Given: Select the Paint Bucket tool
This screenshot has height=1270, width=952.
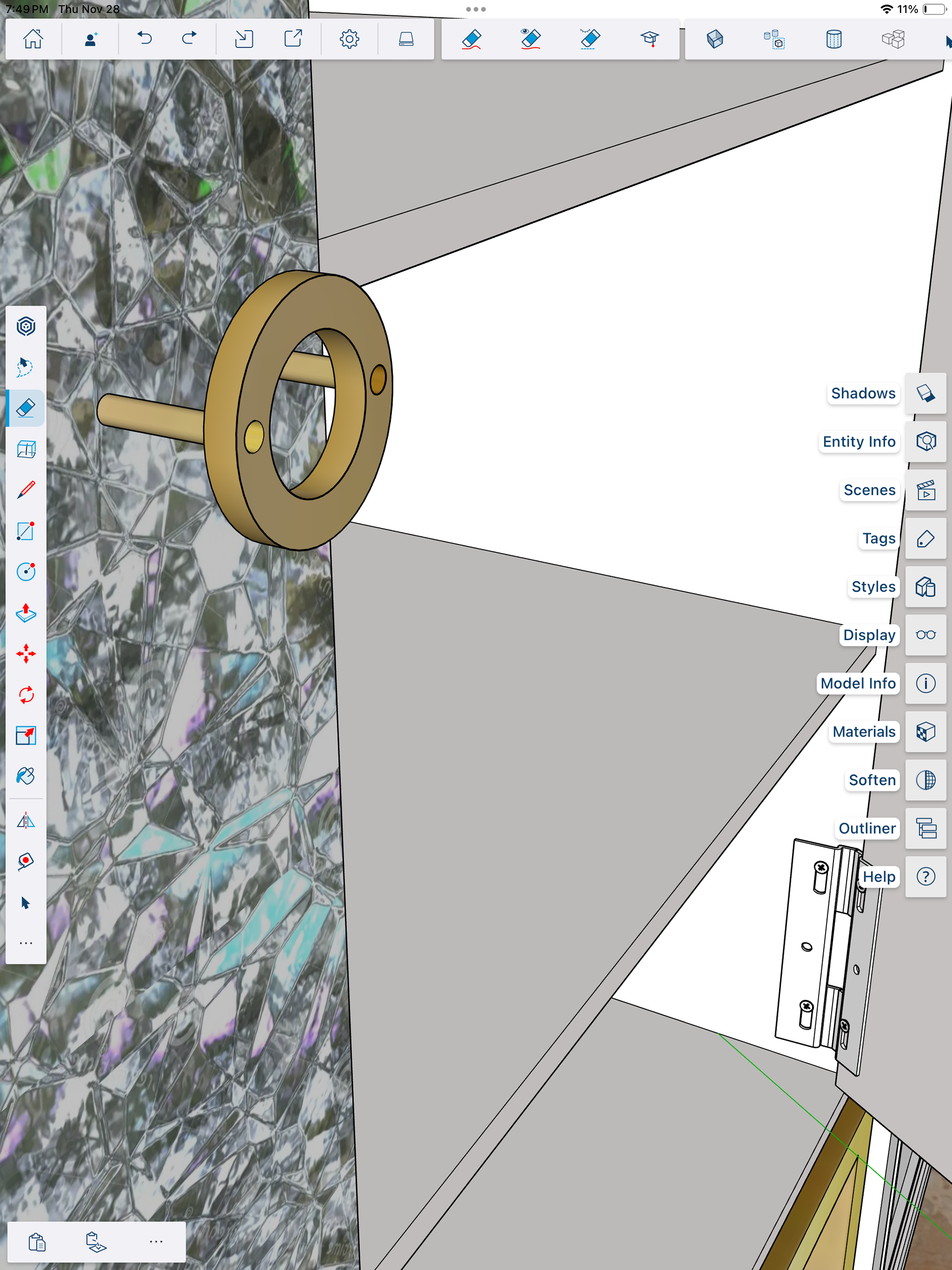Looking at the screenshot, I should 26,776.
